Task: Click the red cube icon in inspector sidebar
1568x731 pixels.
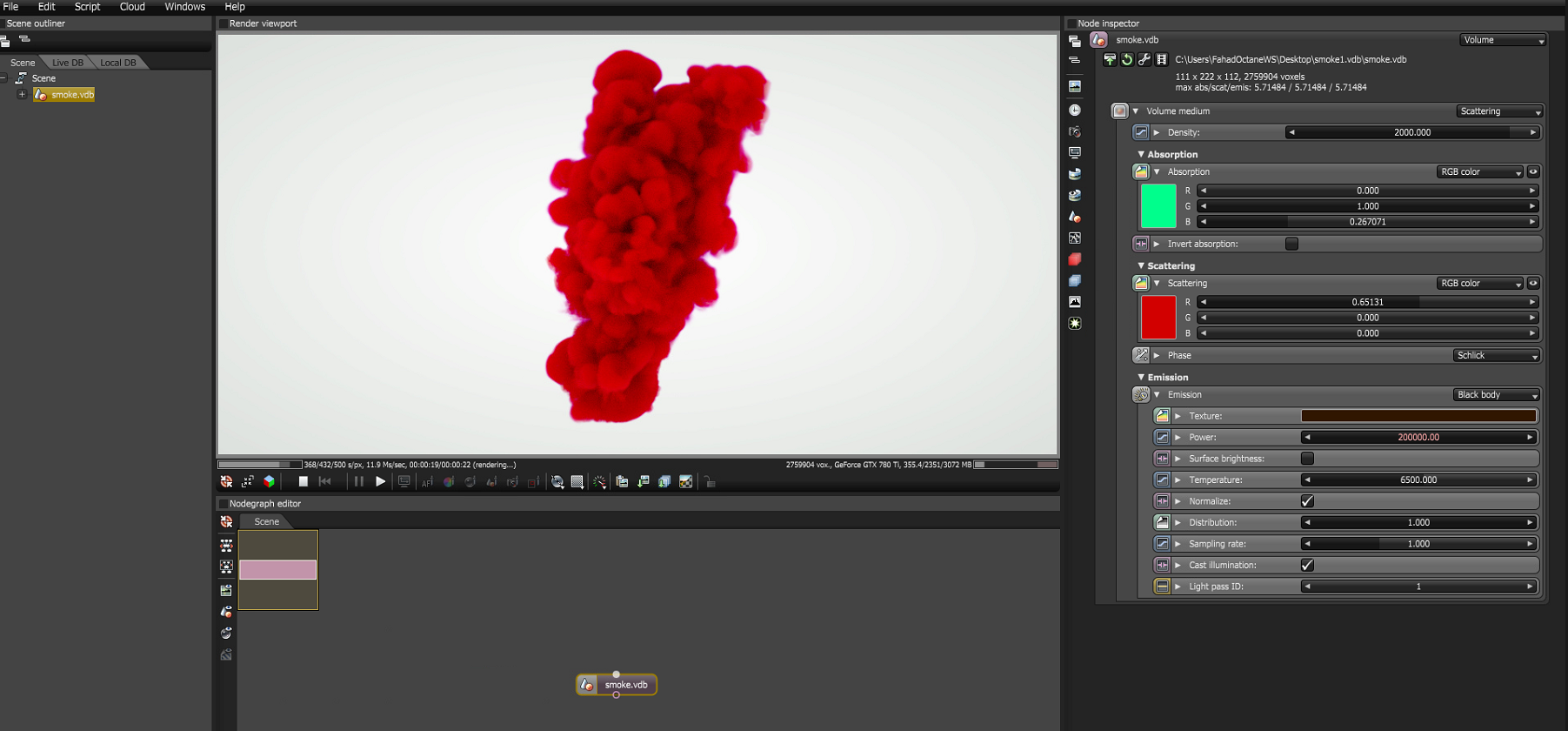Action: 1075,259
